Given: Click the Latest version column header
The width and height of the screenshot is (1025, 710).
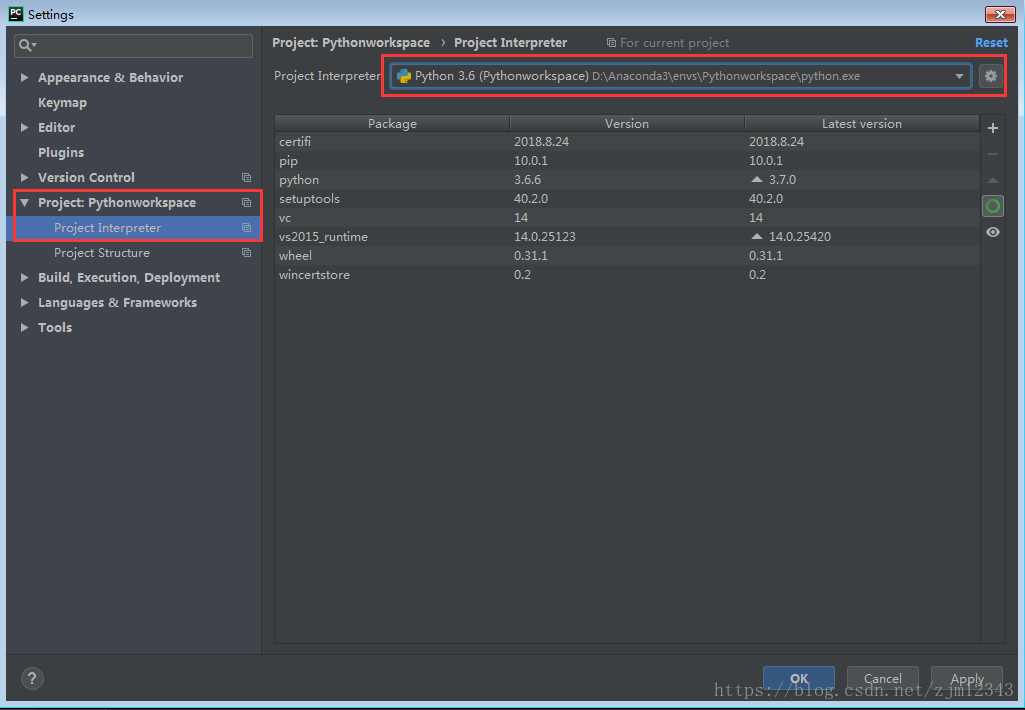Looking at the screenshot, I should click(x=862, y=124).
